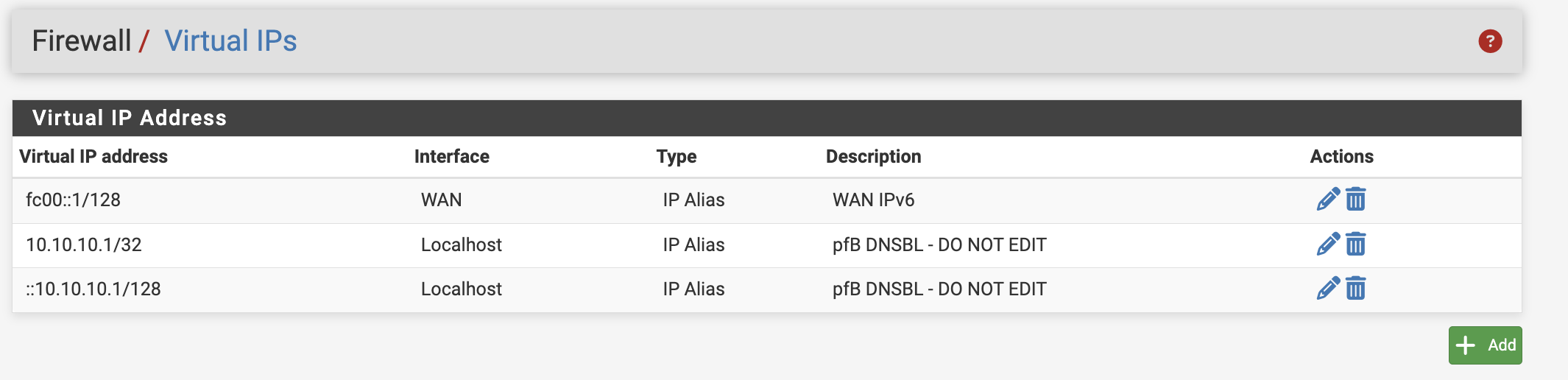Delete the ::10.10.10.1/128 virtual IP
Screen dimensions: 1568x380
[1356, 289]
